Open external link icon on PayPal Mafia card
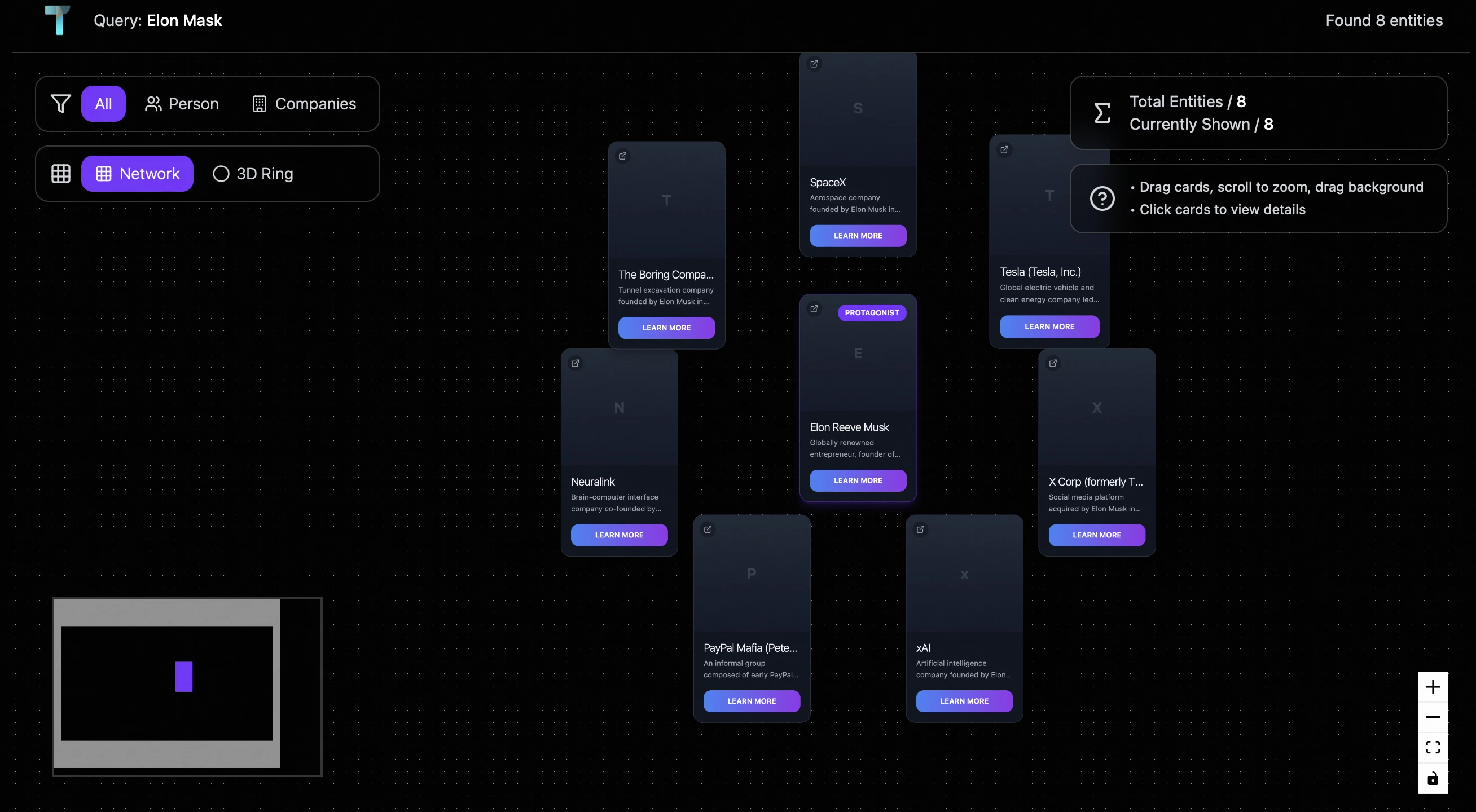The width and height of the screenshot is (1476, 812). click(708, 529)
